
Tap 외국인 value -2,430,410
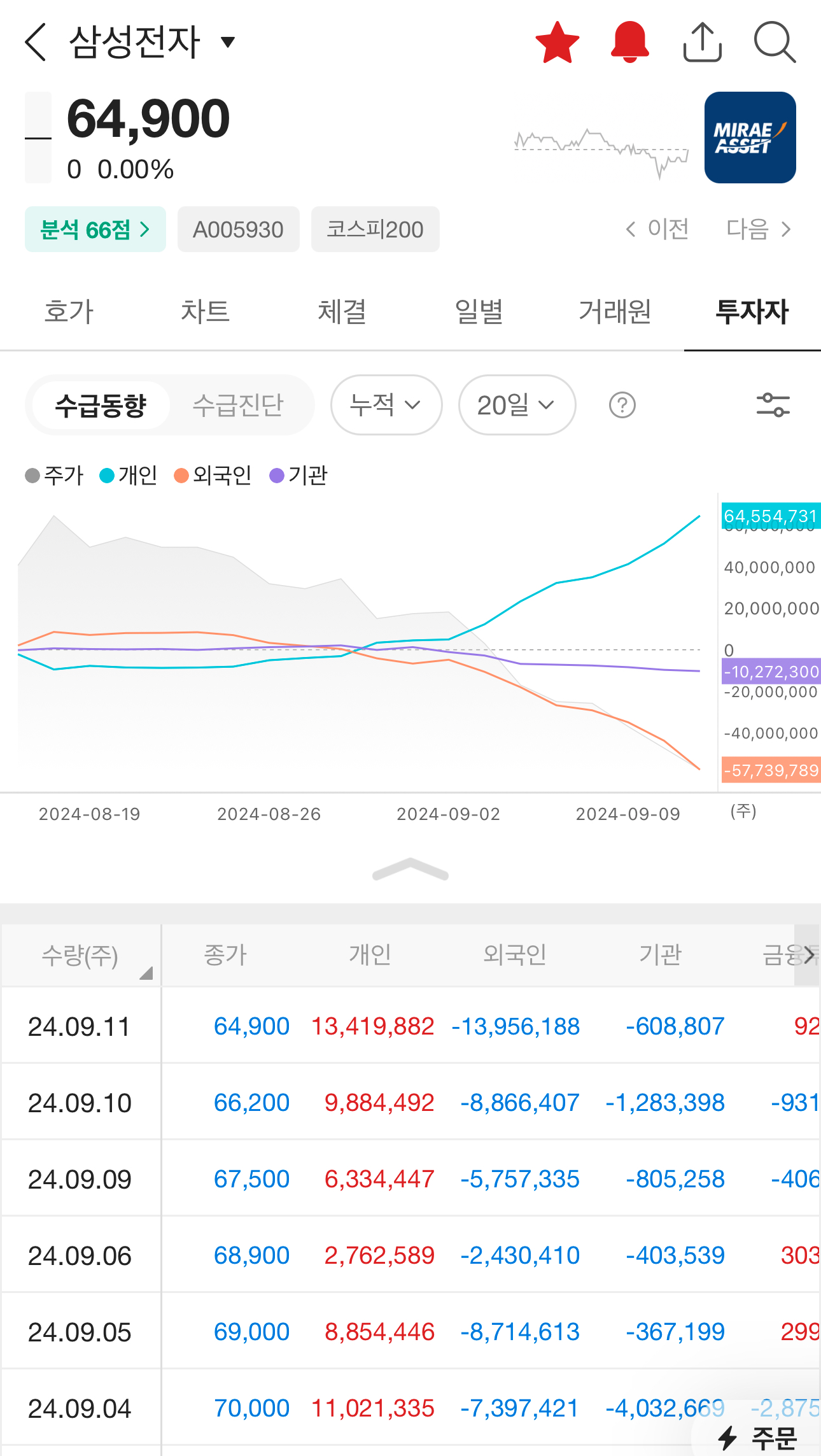[520, 1255]
